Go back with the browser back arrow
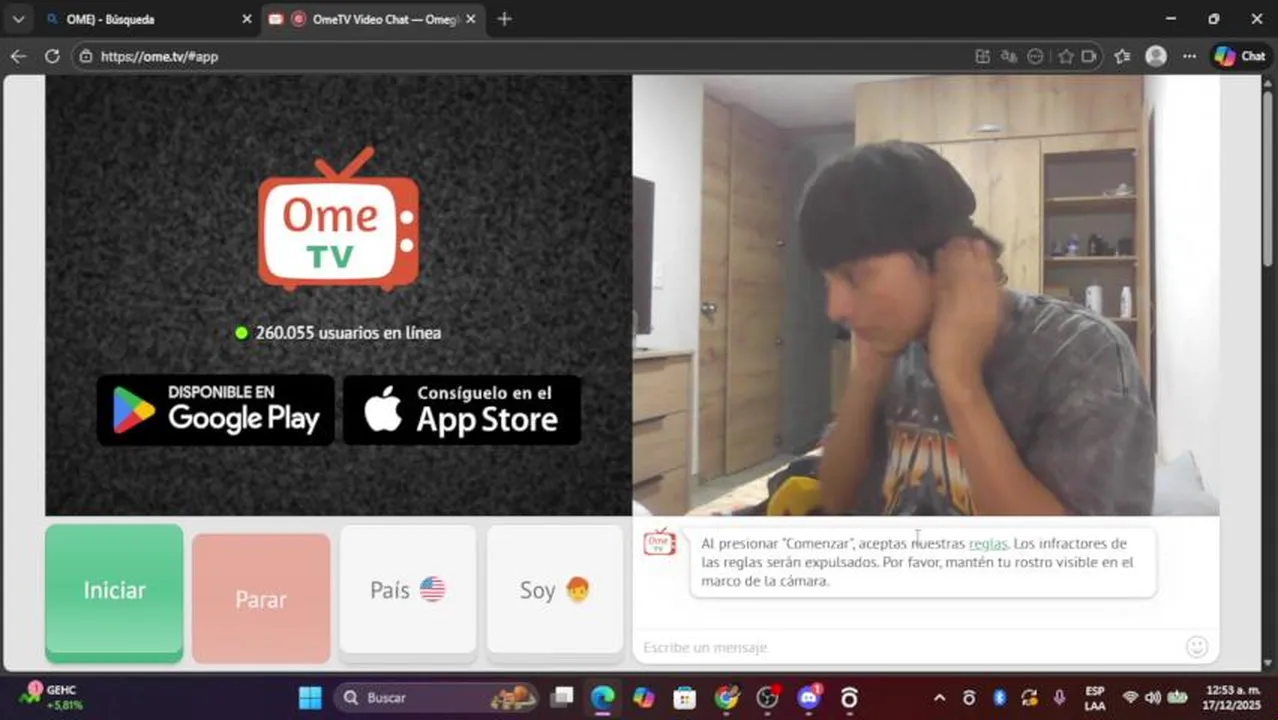1278x720 pixels. point(18,56)
